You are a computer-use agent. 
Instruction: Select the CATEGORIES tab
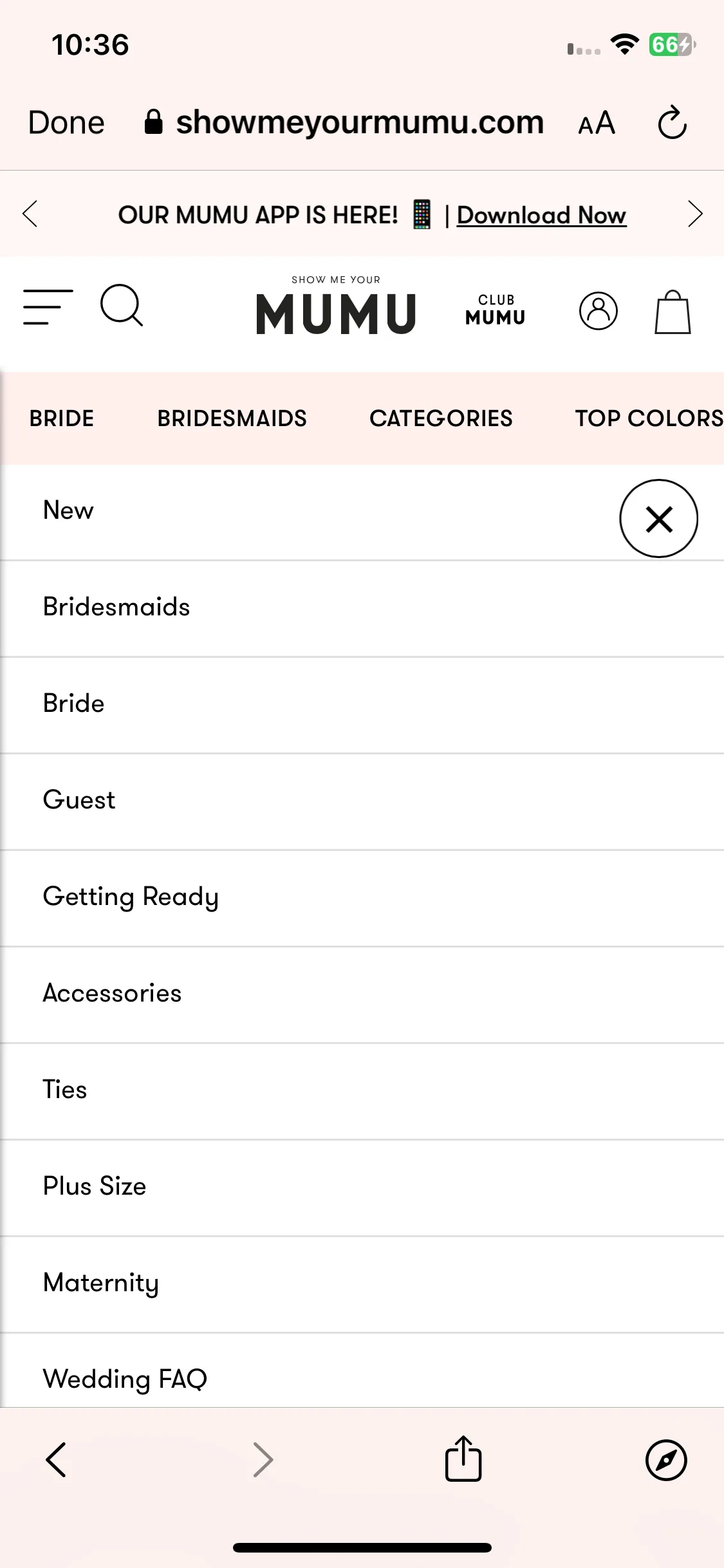point(441,418)
